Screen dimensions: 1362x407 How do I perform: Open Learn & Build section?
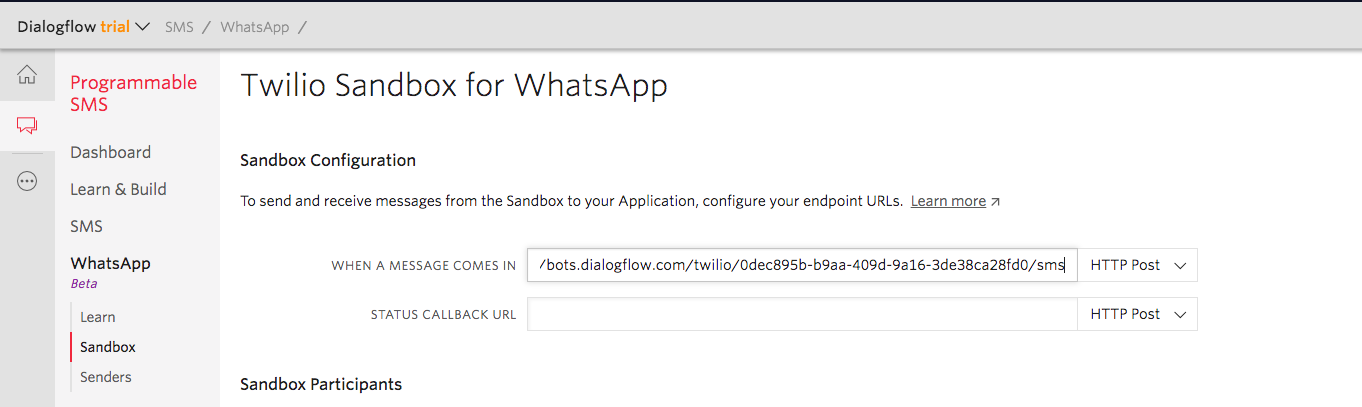pyautogui.click(x=118, y=189)
